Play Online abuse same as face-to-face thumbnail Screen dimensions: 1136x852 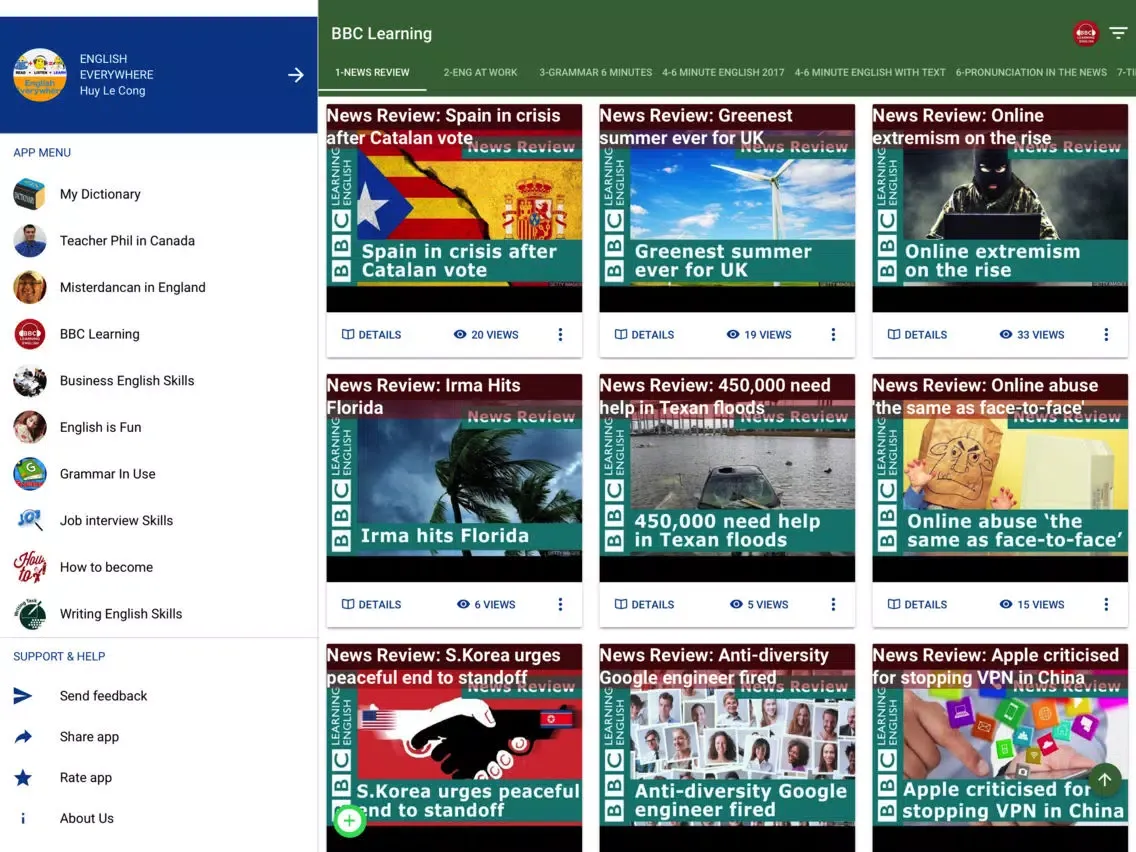tap(1000, 478)
